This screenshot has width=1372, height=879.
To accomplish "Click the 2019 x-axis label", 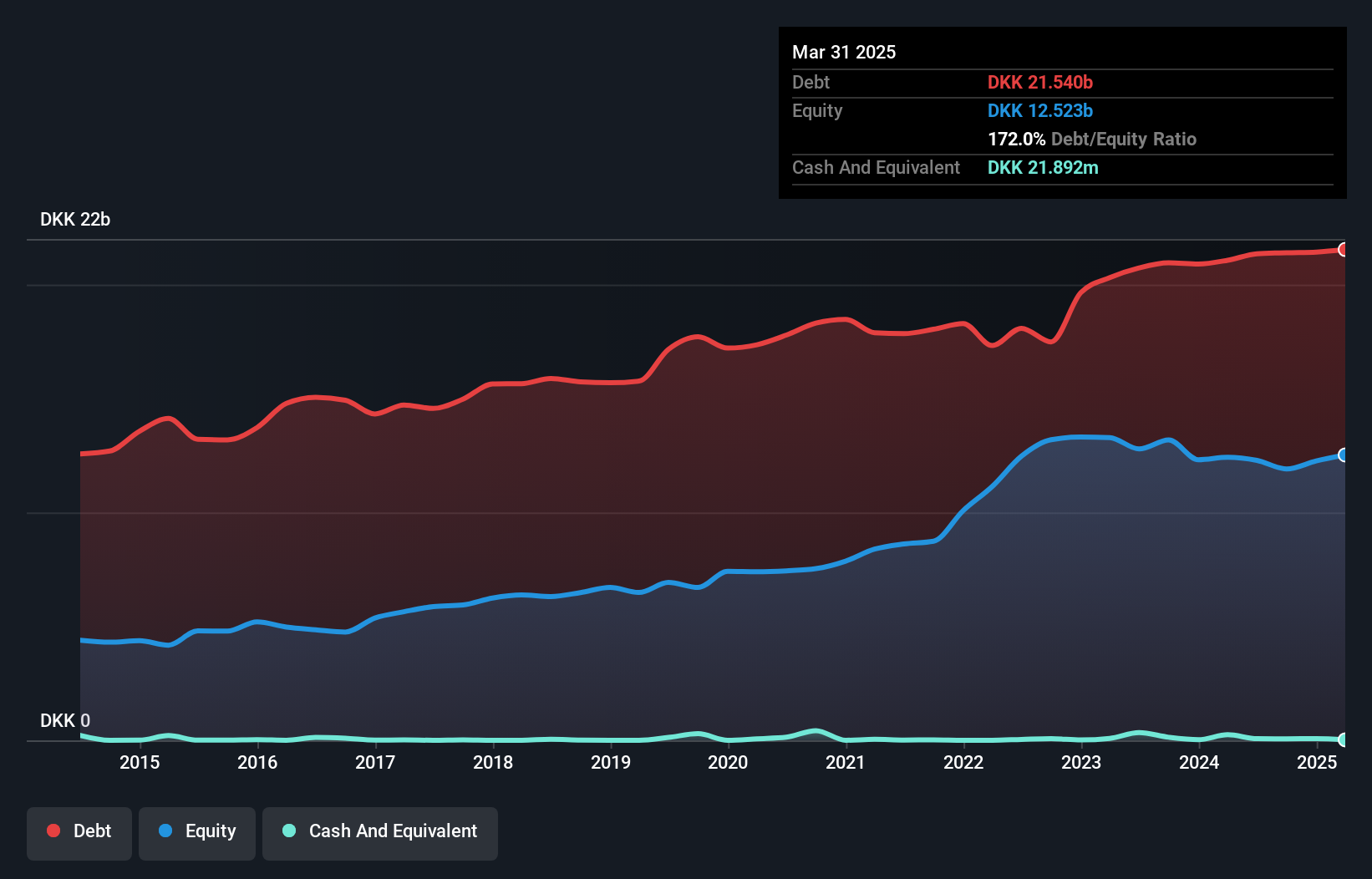I will (611, 762).
